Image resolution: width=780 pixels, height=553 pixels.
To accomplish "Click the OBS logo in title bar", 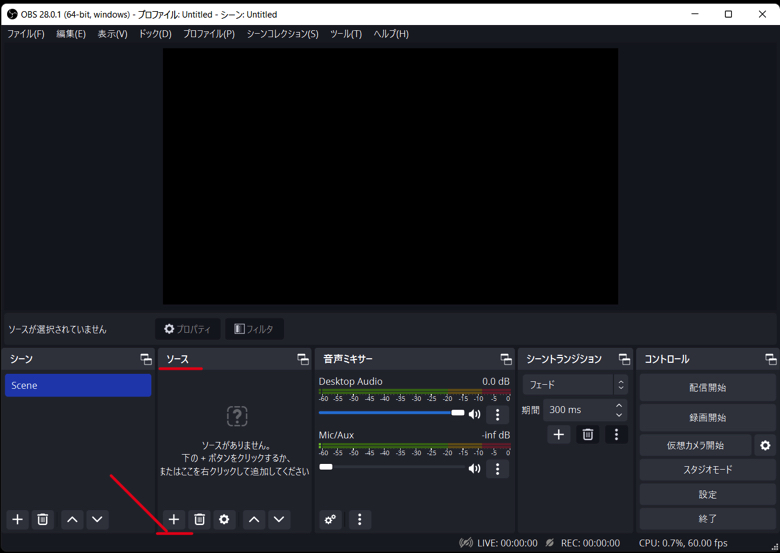I will point(12,14).
